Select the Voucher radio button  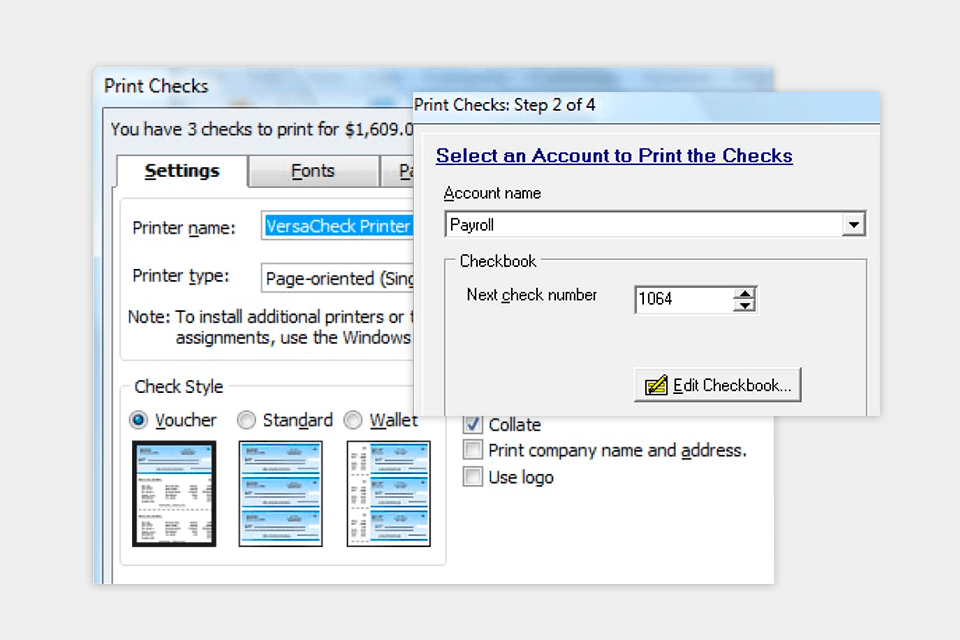tap(138, 421)
